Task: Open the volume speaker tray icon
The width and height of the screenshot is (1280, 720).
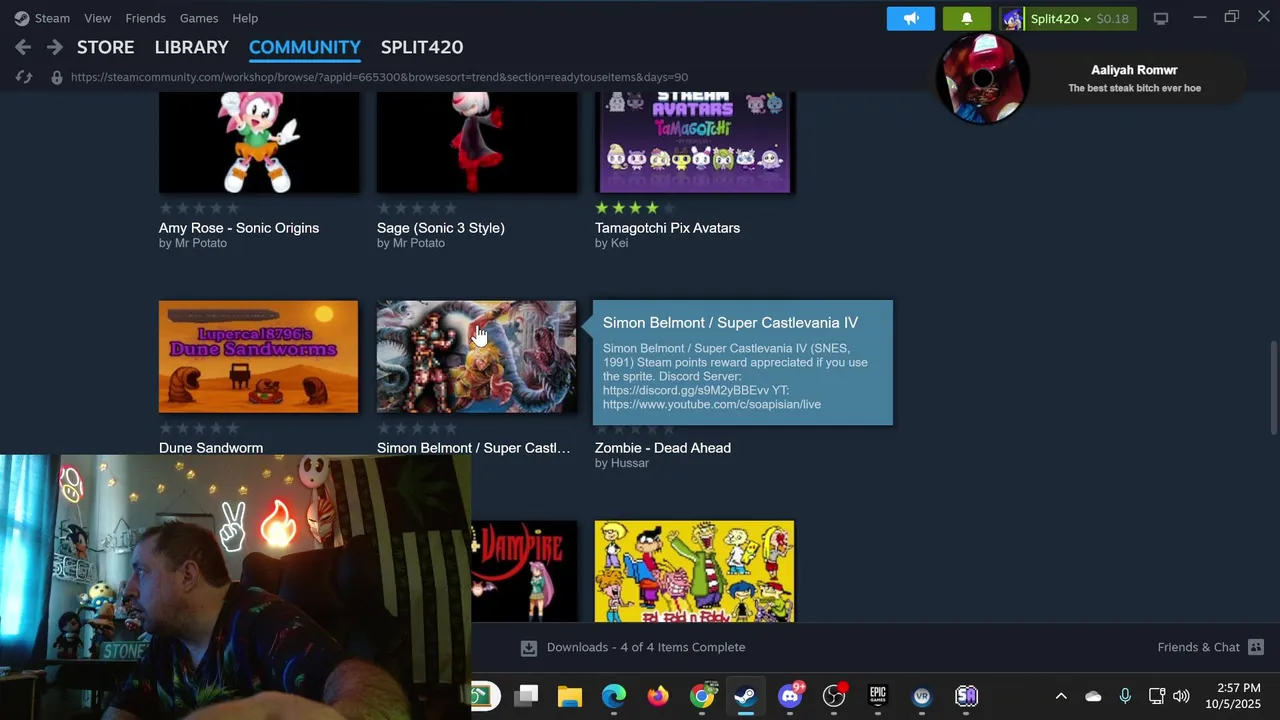Action: point(1181,696)
